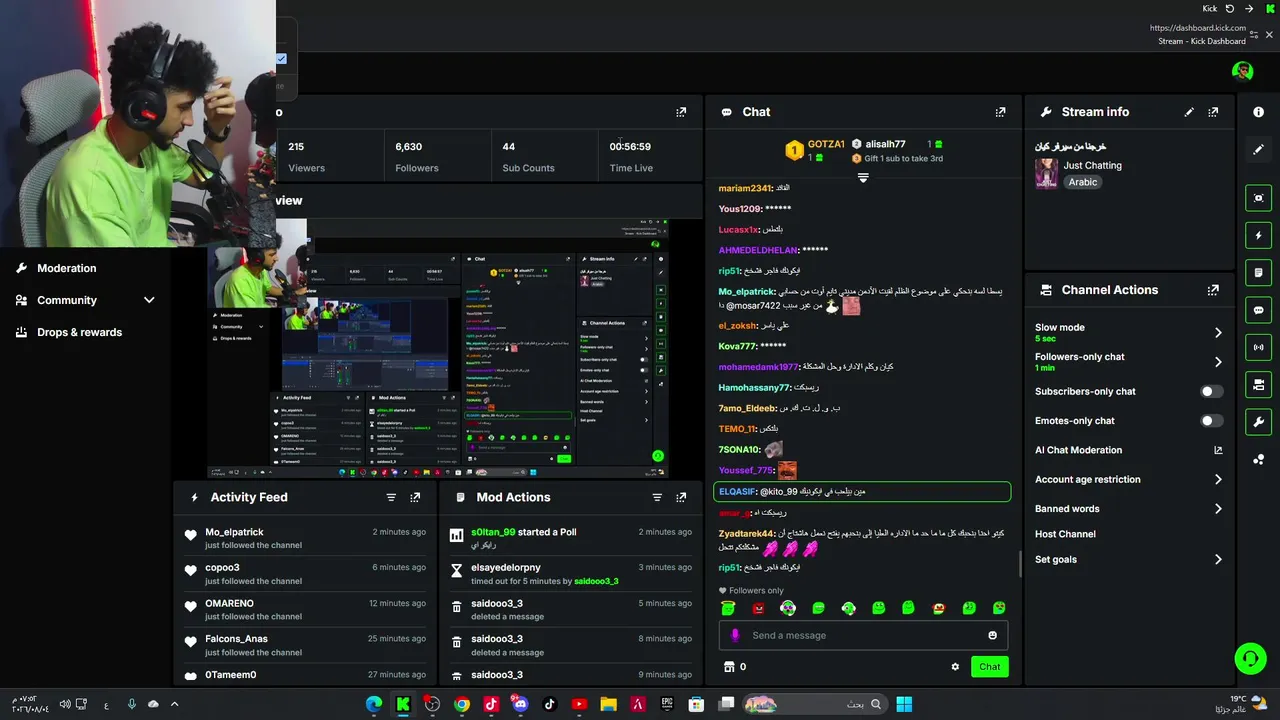Open Drops & rewards in sidebar
This screenshot has height=720, width=1280.
(x=79, y=332)
